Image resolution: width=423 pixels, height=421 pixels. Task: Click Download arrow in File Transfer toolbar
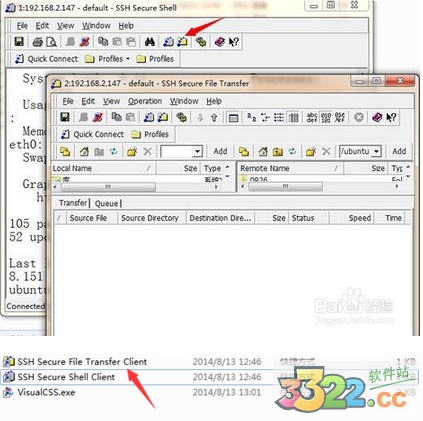click(x=200, y=117)
